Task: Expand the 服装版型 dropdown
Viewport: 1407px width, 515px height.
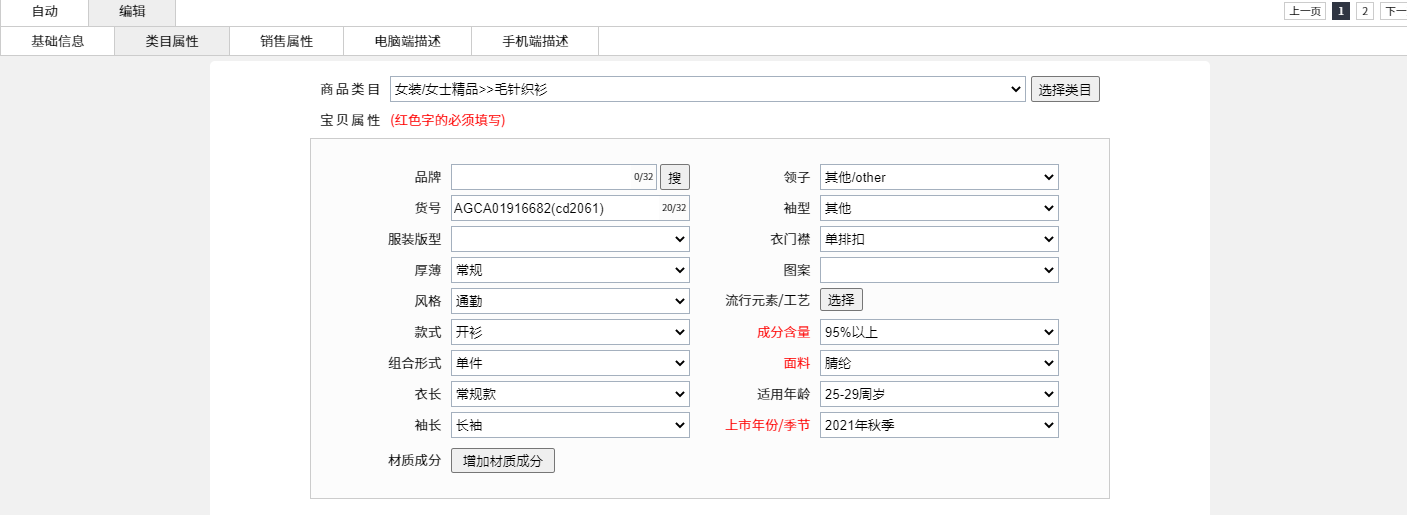Action: click(569, 240)
